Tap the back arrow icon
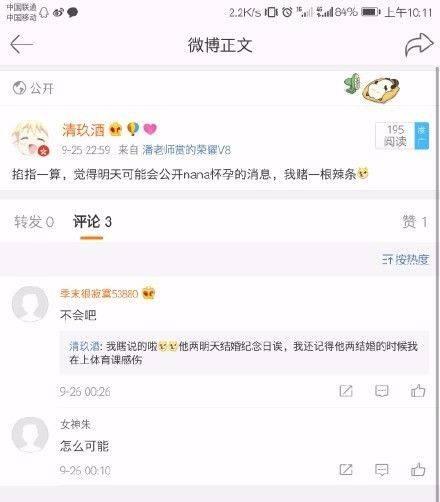 [22, 44]
